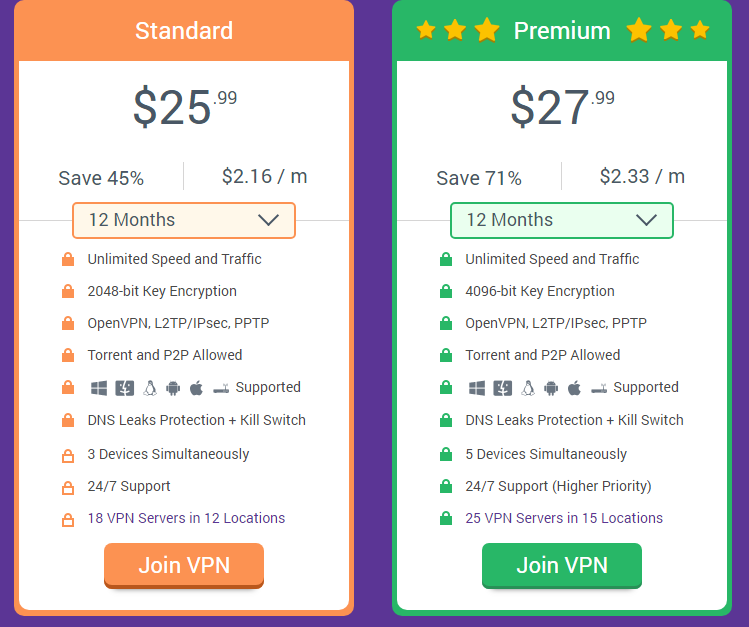Image resolution: width=749 pixels, height=627 pixels.
Task: Open the Premium plan 12 Months dropdown
Action: [x=562, y=220]
